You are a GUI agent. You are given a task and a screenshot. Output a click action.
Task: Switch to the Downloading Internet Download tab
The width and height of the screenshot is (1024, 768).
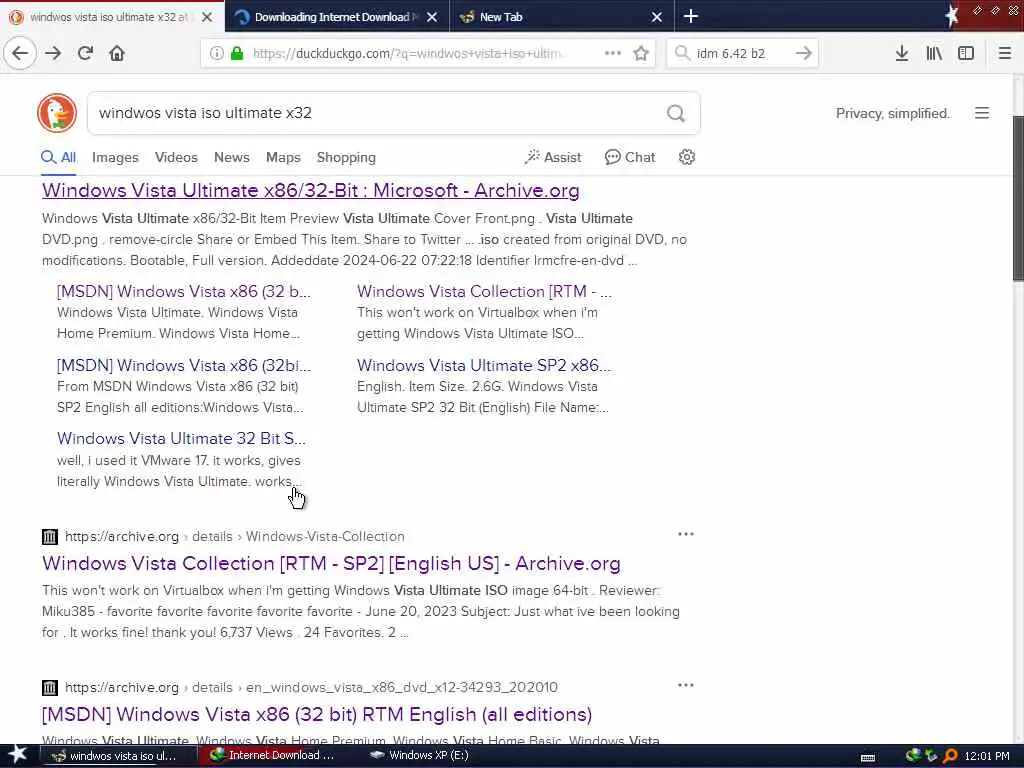coord(337,17)
